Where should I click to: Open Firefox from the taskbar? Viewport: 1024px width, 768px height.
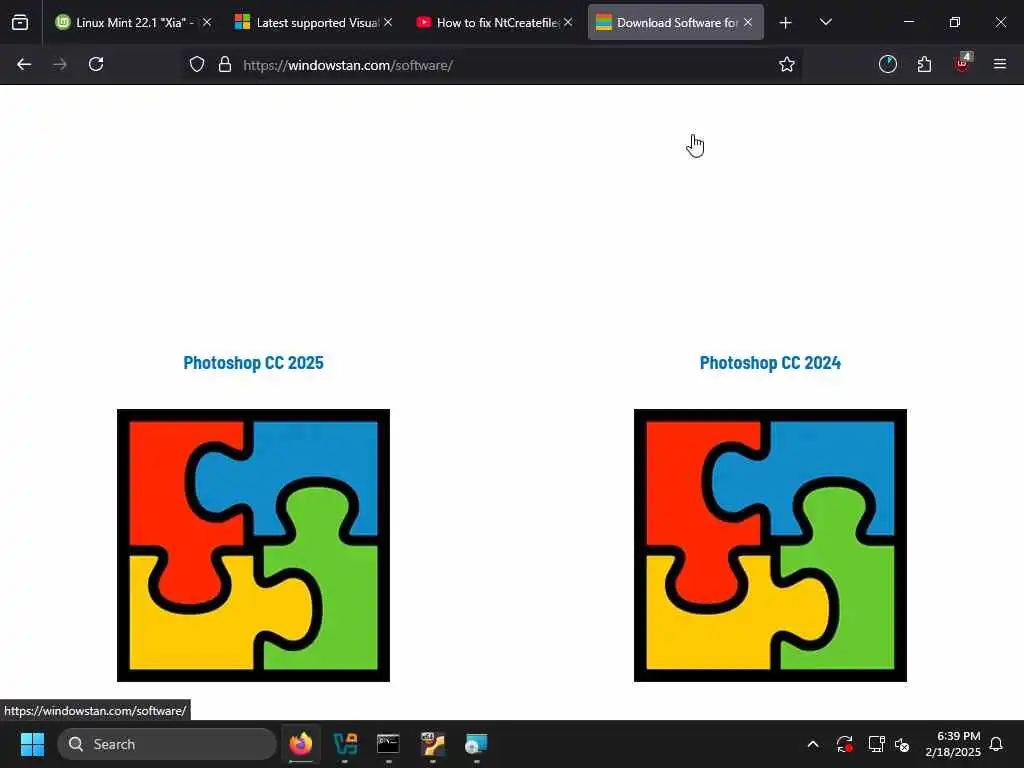(301, 744)
